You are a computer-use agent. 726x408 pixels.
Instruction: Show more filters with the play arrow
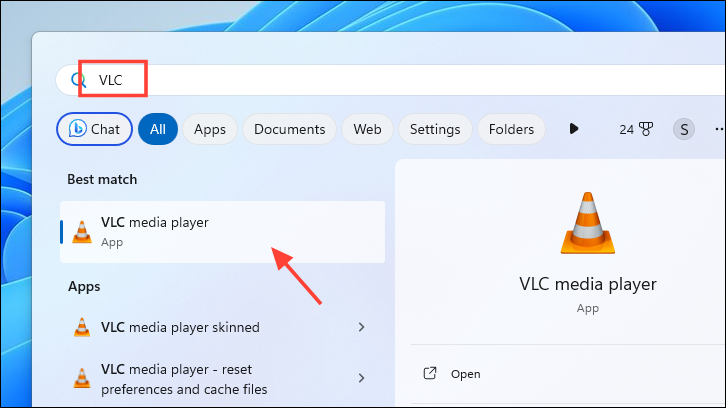(x=574, y=129)
